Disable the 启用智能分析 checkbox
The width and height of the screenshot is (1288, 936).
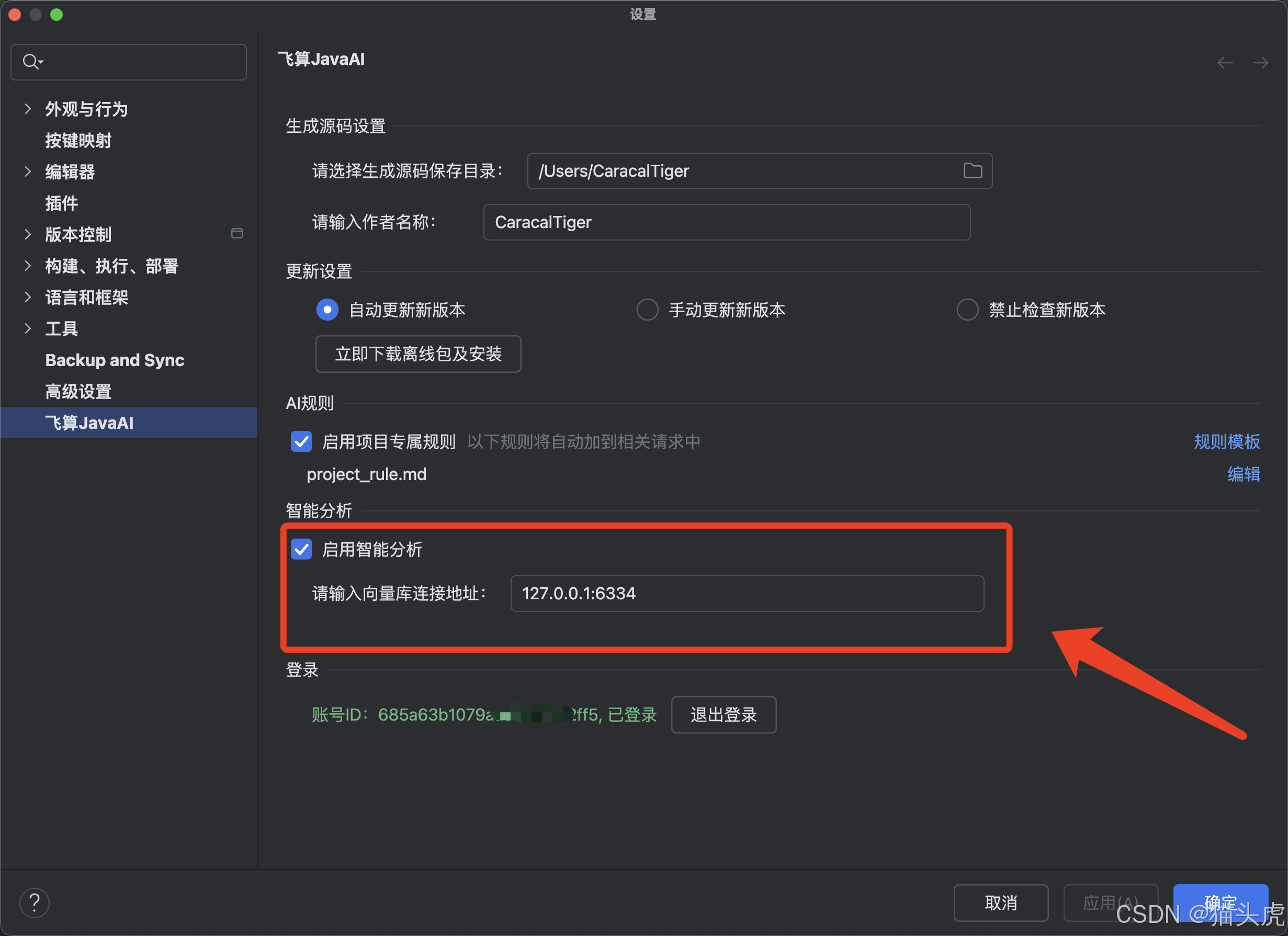[x=301, y=549]
